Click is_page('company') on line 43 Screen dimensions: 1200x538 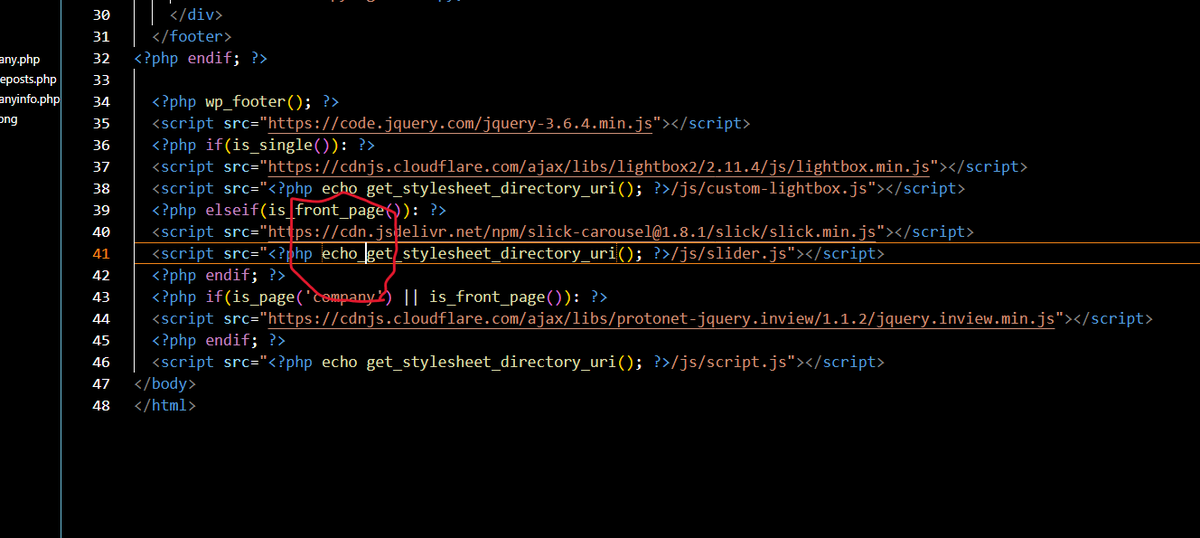[x=315, y=297]
